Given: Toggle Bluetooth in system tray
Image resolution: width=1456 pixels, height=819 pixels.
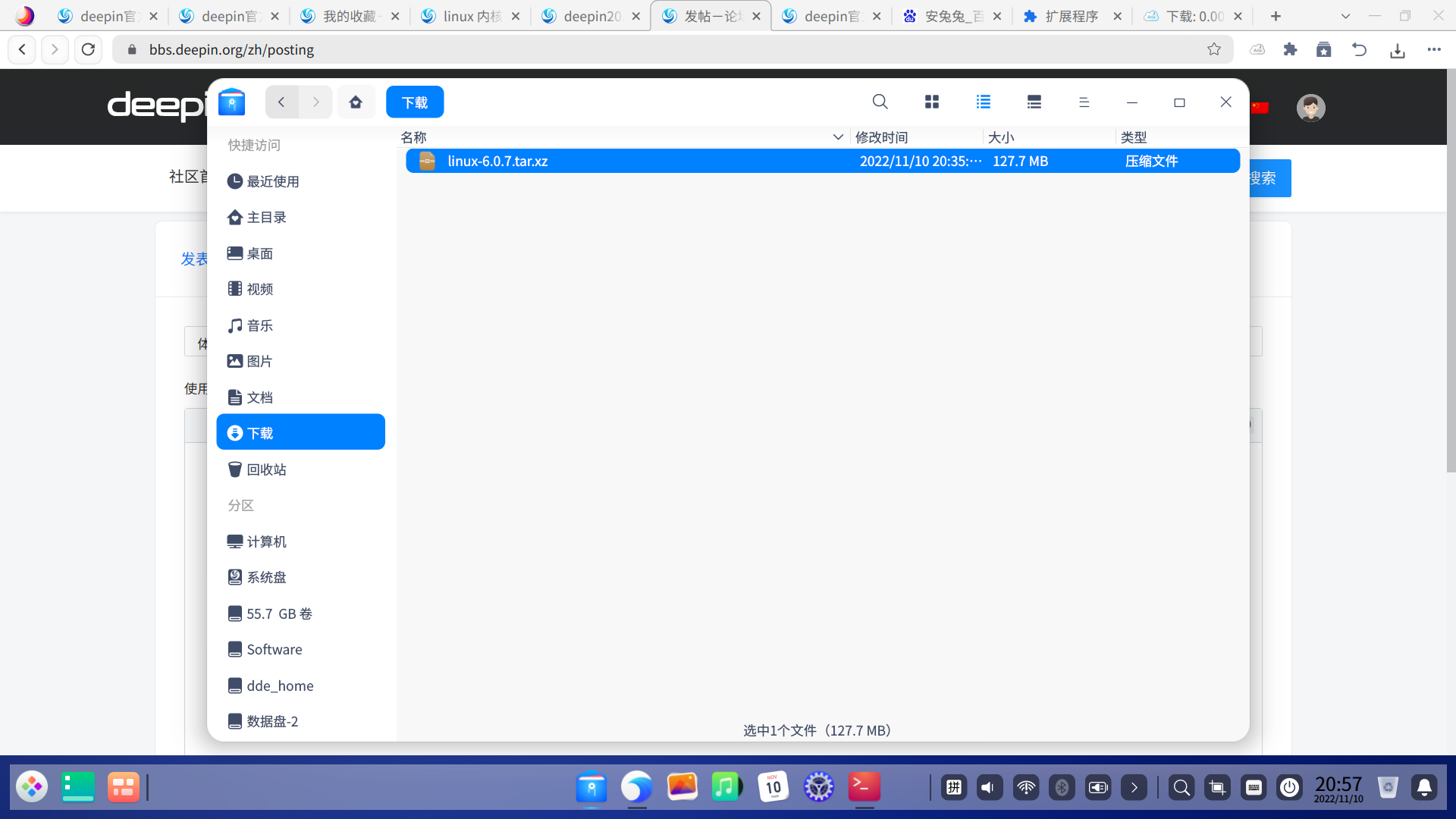Looking at the screenshot, I should point(1062,788).
